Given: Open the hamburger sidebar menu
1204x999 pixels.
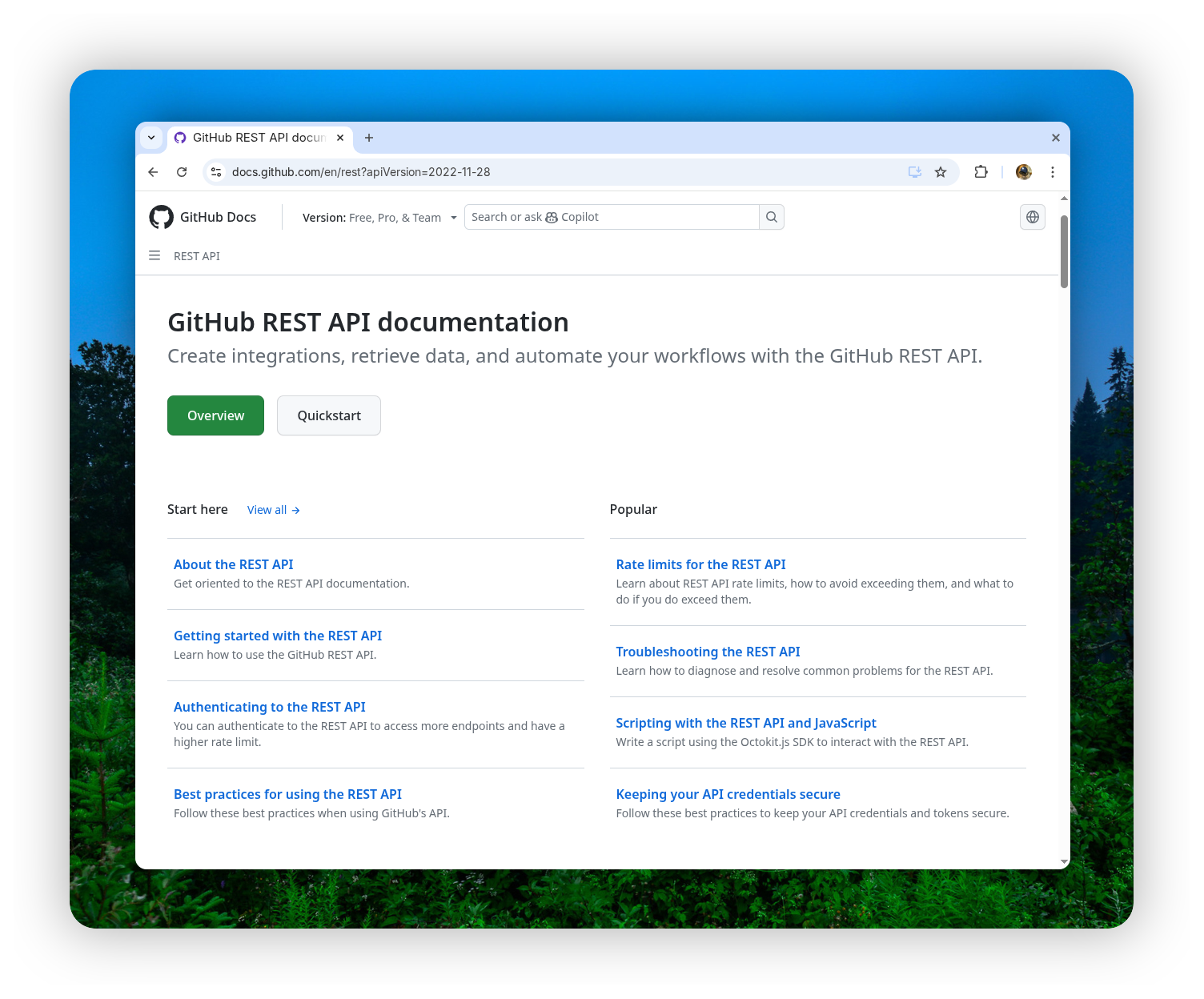Looking at the screenshot, I should point(155,255).
